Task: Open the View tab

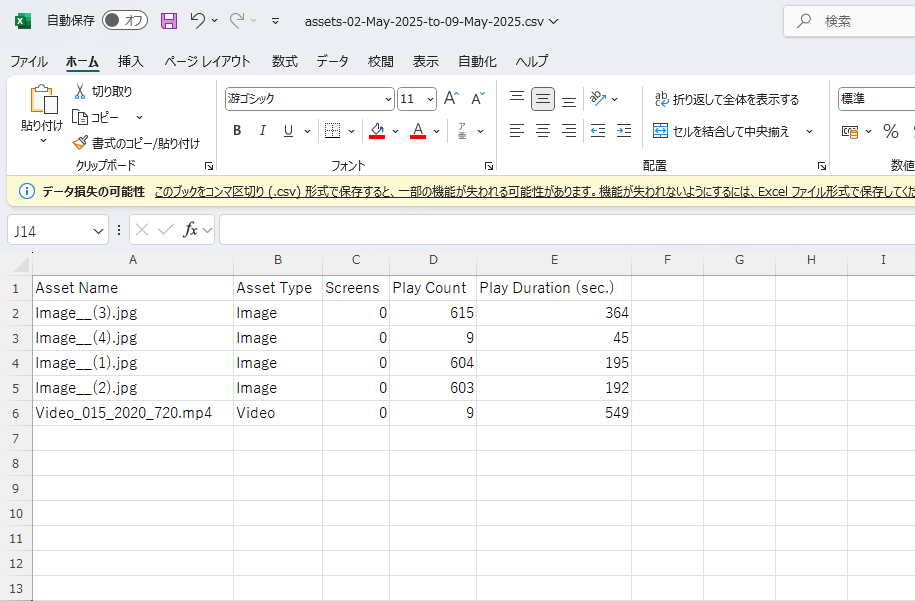Action: coord(425,61)
